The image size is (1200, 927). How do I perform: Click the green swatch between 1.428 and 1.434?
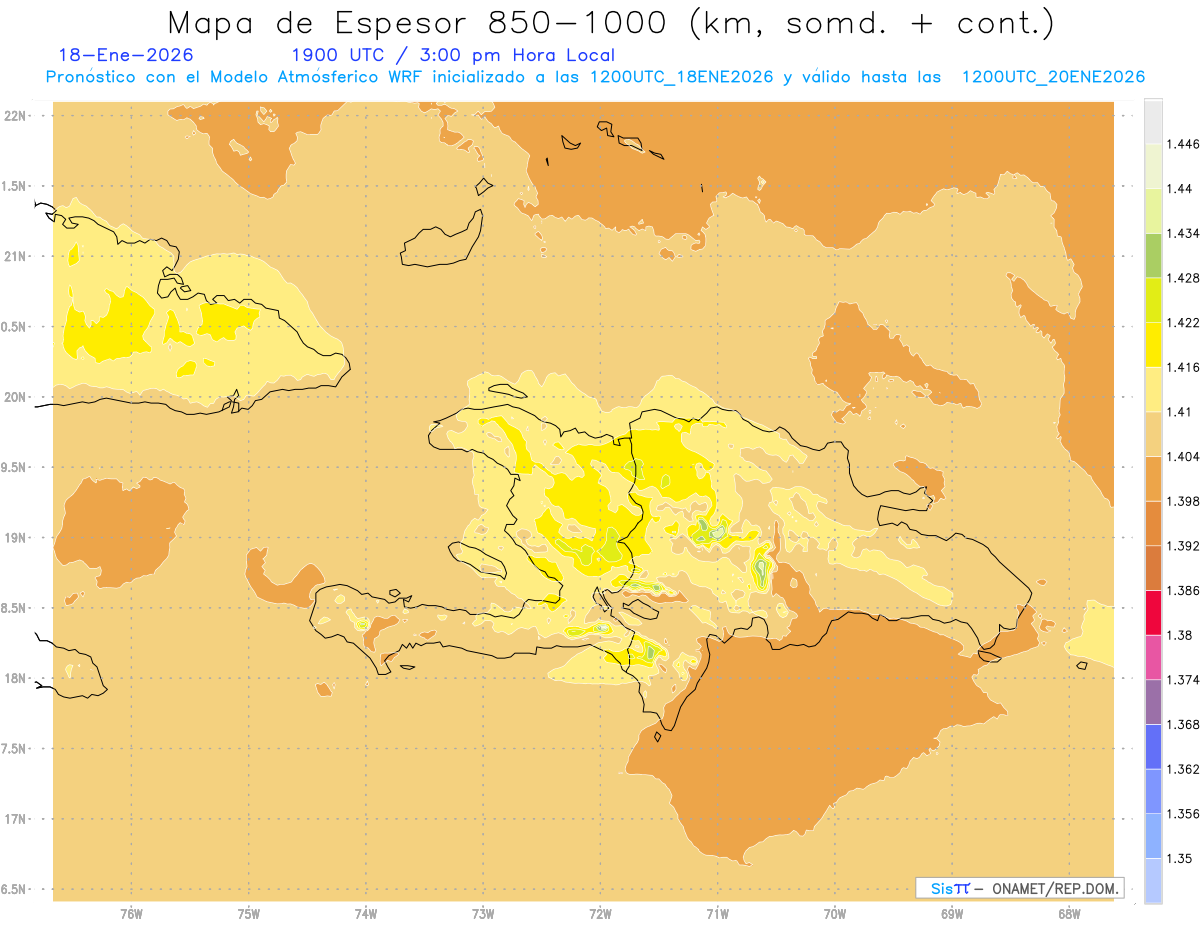coord(1153,255)
